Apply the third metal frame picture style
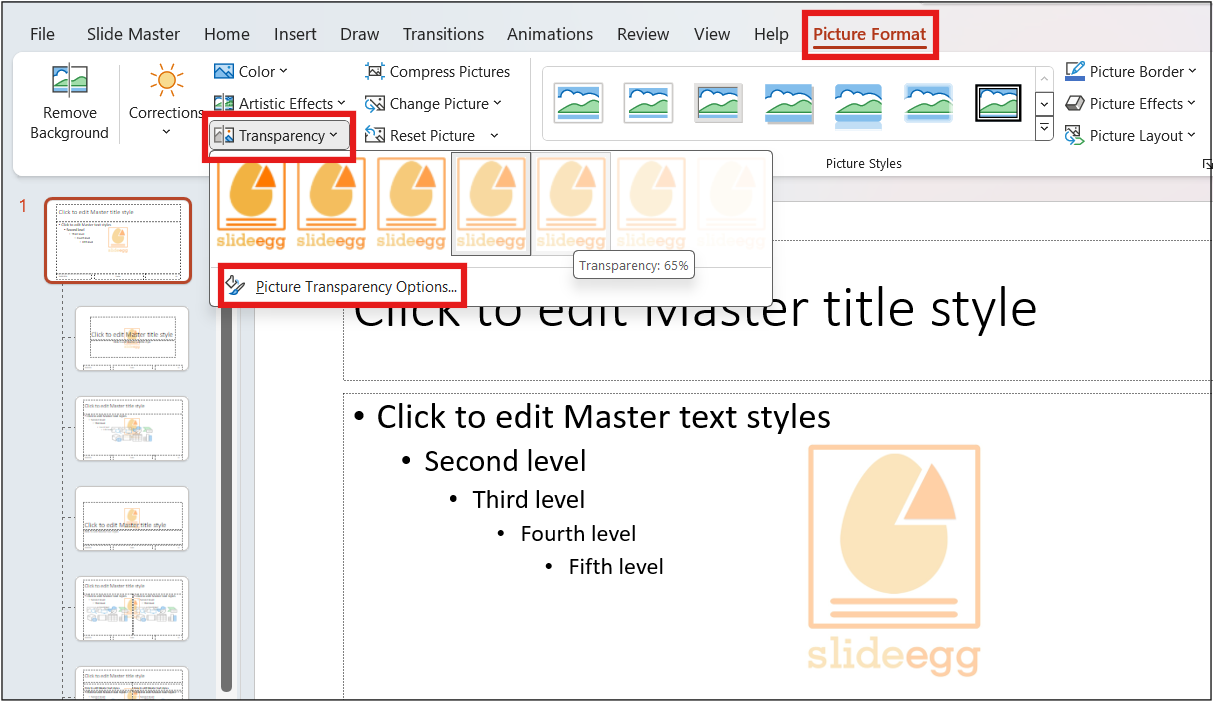This screenshot has height=701, width=1213. tap(719, 102)
